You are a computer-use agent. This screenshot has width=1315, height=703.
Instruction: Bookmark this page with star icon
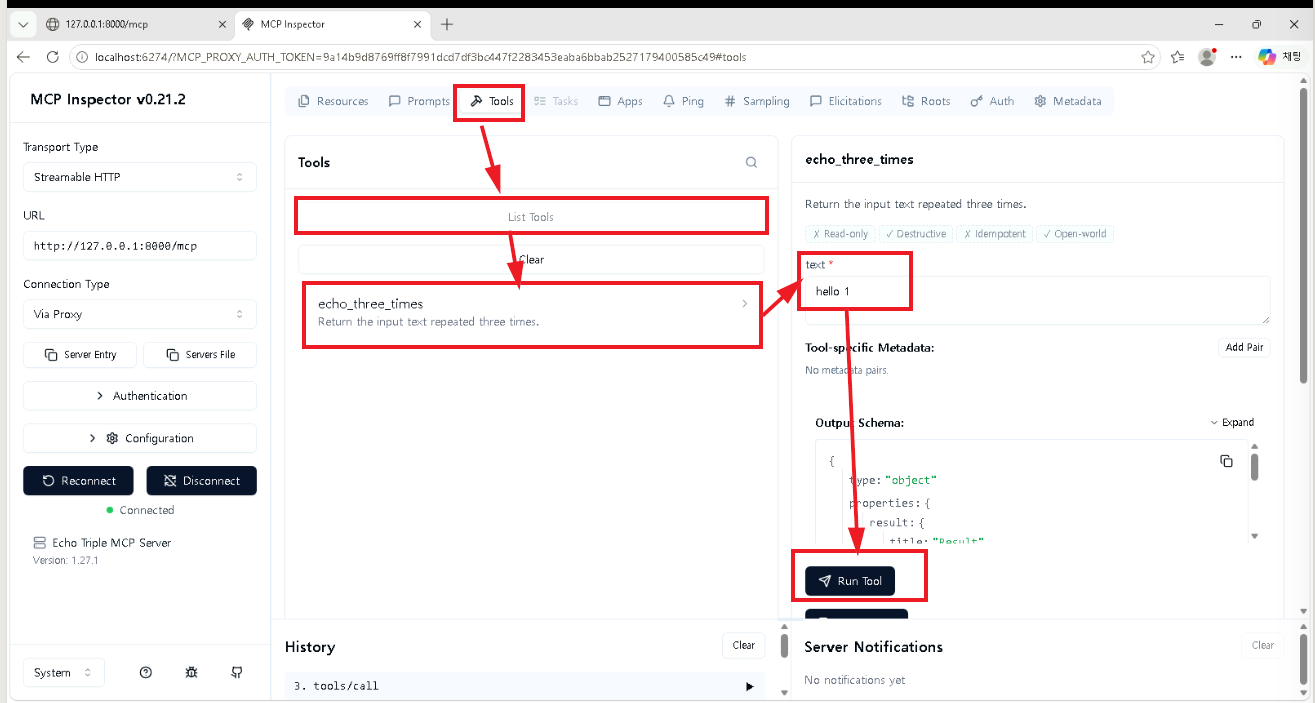(1148, 57)
